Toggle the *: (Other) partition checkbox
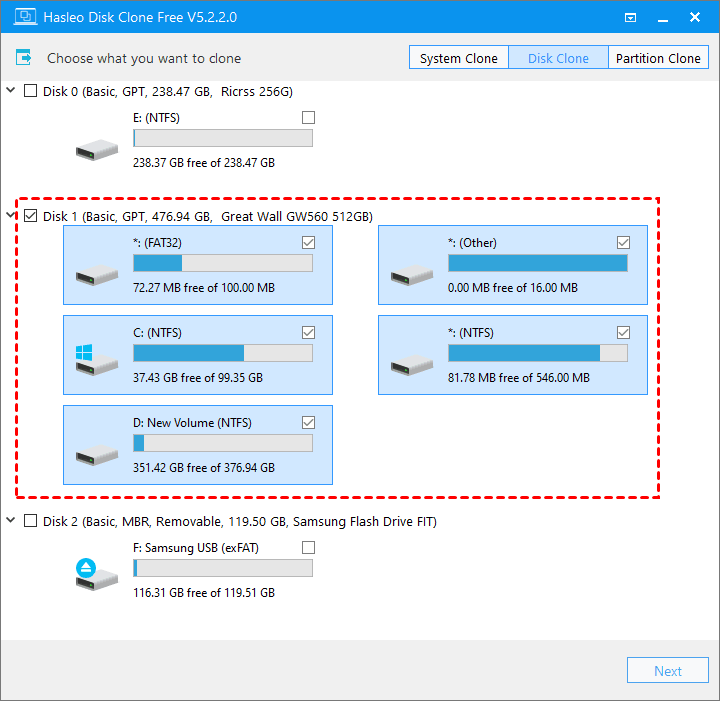The width and height of the screenshot is (720, 701). (623, 242)
